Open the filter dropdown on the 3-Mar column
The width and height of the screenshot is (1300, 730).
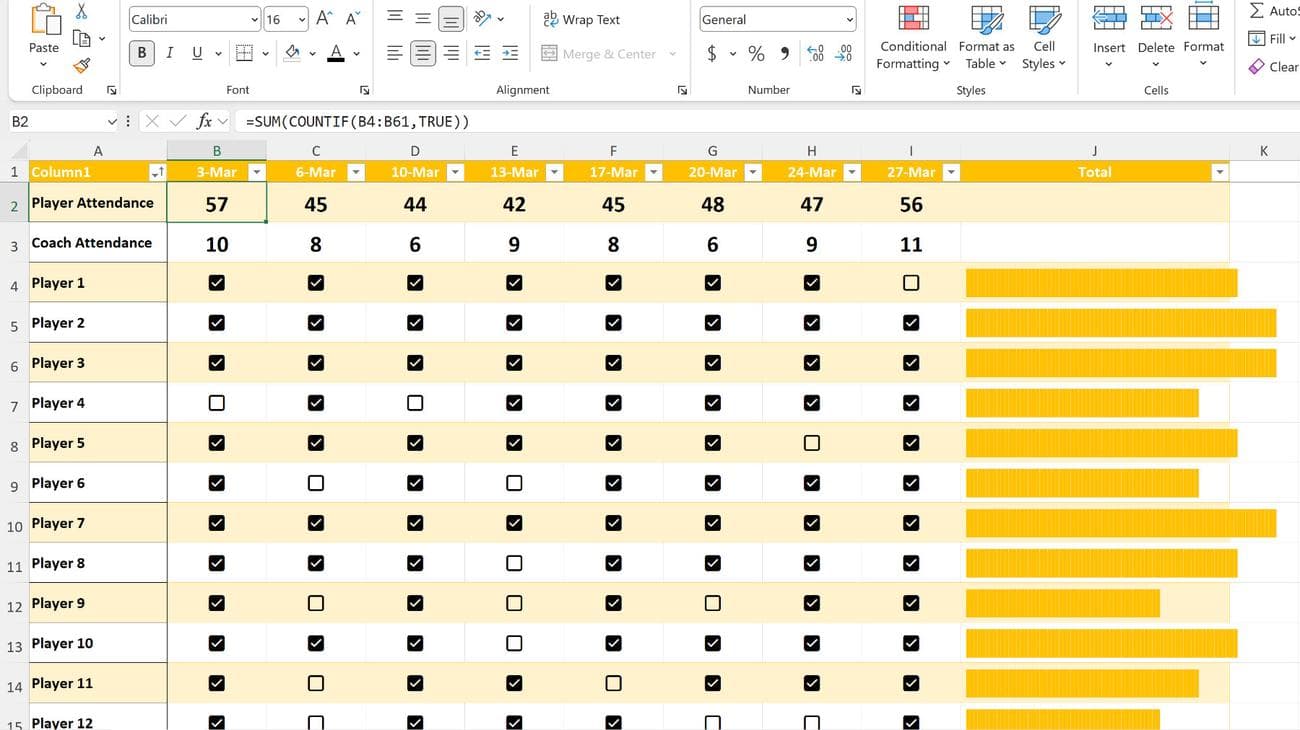click(x=256, y=172)
